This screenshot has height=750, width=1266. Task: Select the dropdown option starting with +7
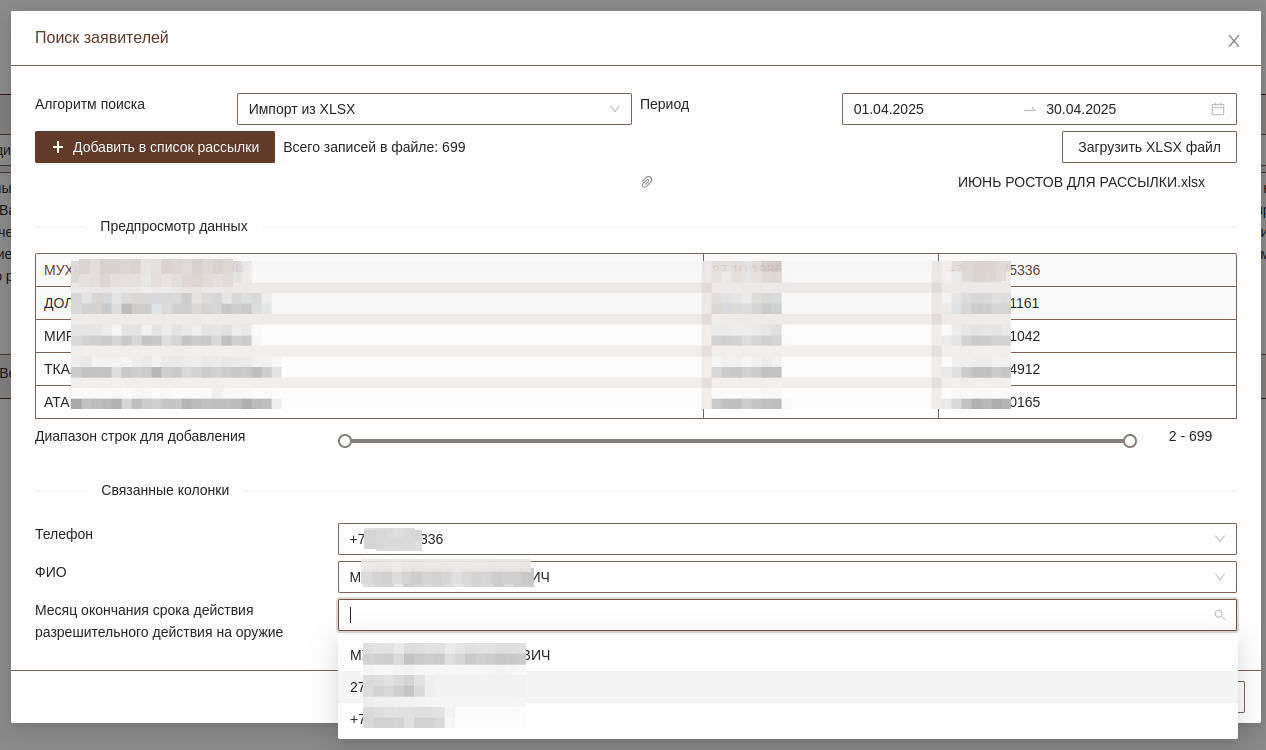pos(787,719)
